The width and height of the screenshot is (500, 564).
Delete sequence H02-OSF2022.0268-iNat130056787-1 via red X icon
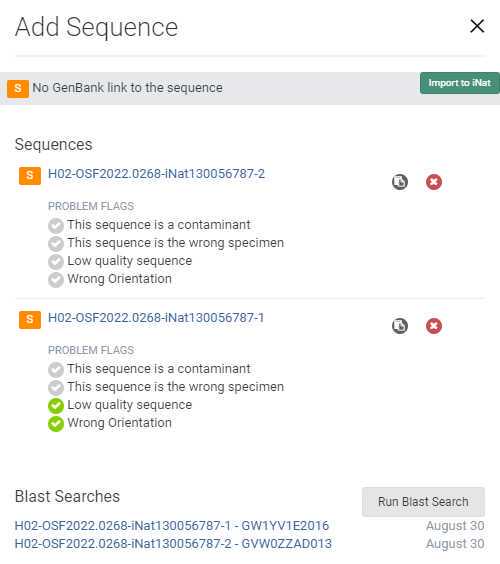click(434, 326)
